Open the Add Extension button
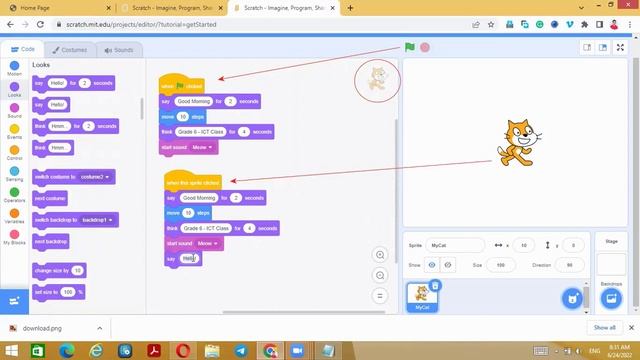This screenshot has width=640, height=360. point(14,302)
